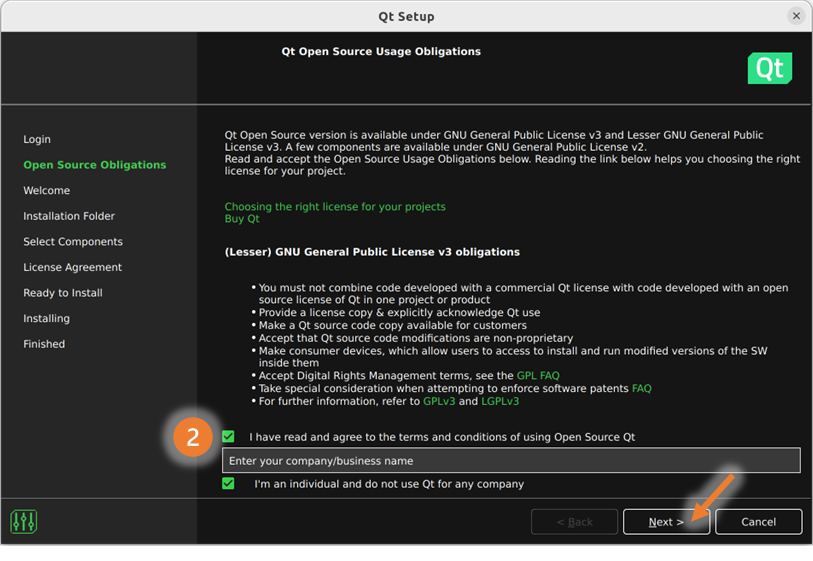Image resolution: width=813 pixels, height=561 pixels.
Task: Click the disabled Back button
Action: tap(574, 522)
